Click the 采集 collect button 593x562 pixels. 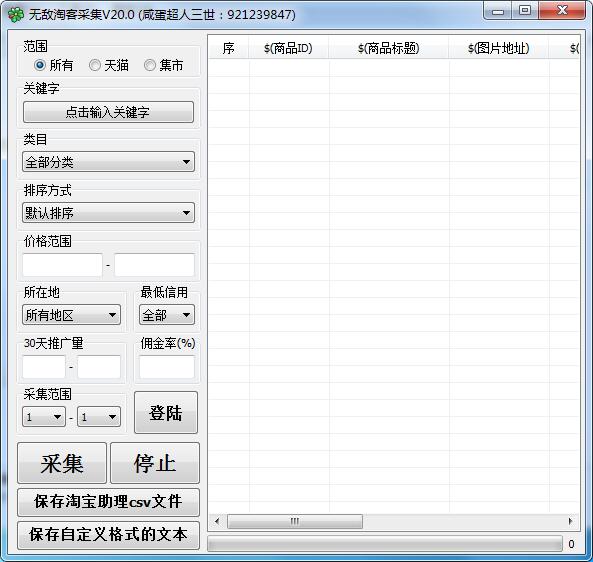click(x=62, y=463)
